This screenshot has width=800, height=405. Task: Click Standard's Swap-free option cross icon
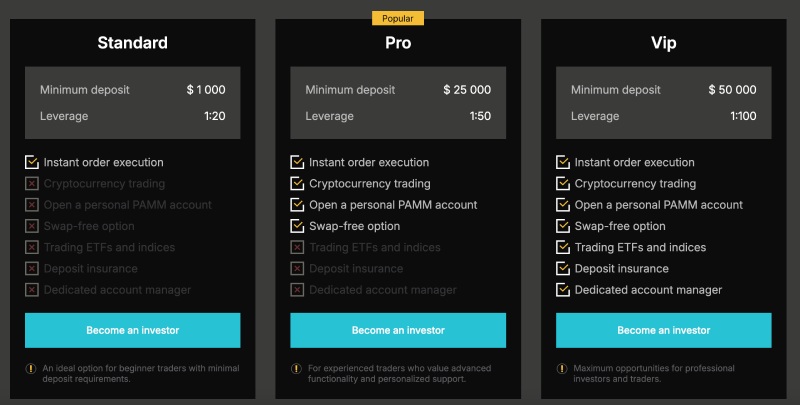[x=32, y=226]
